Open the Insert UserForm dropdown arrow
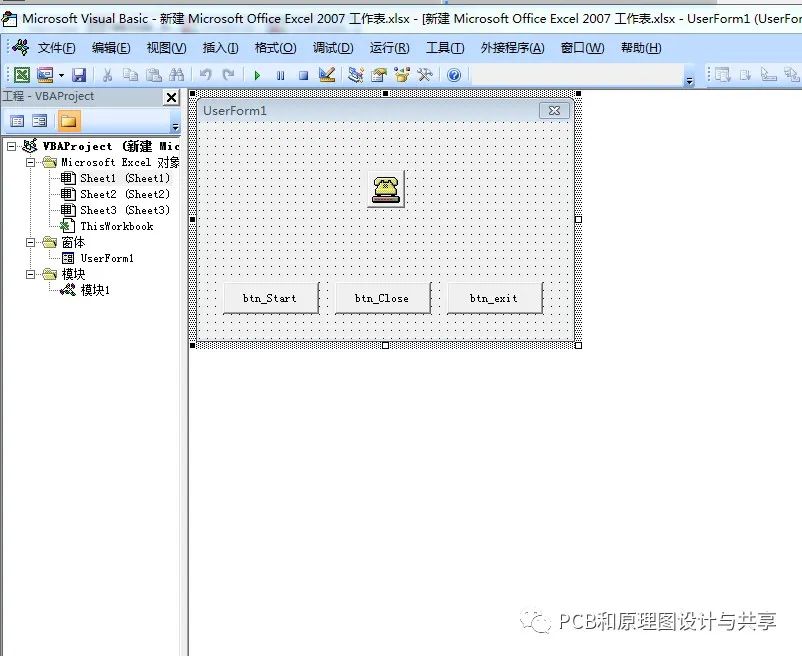Viewport: 802px width, 656px height. coord(61,76)
